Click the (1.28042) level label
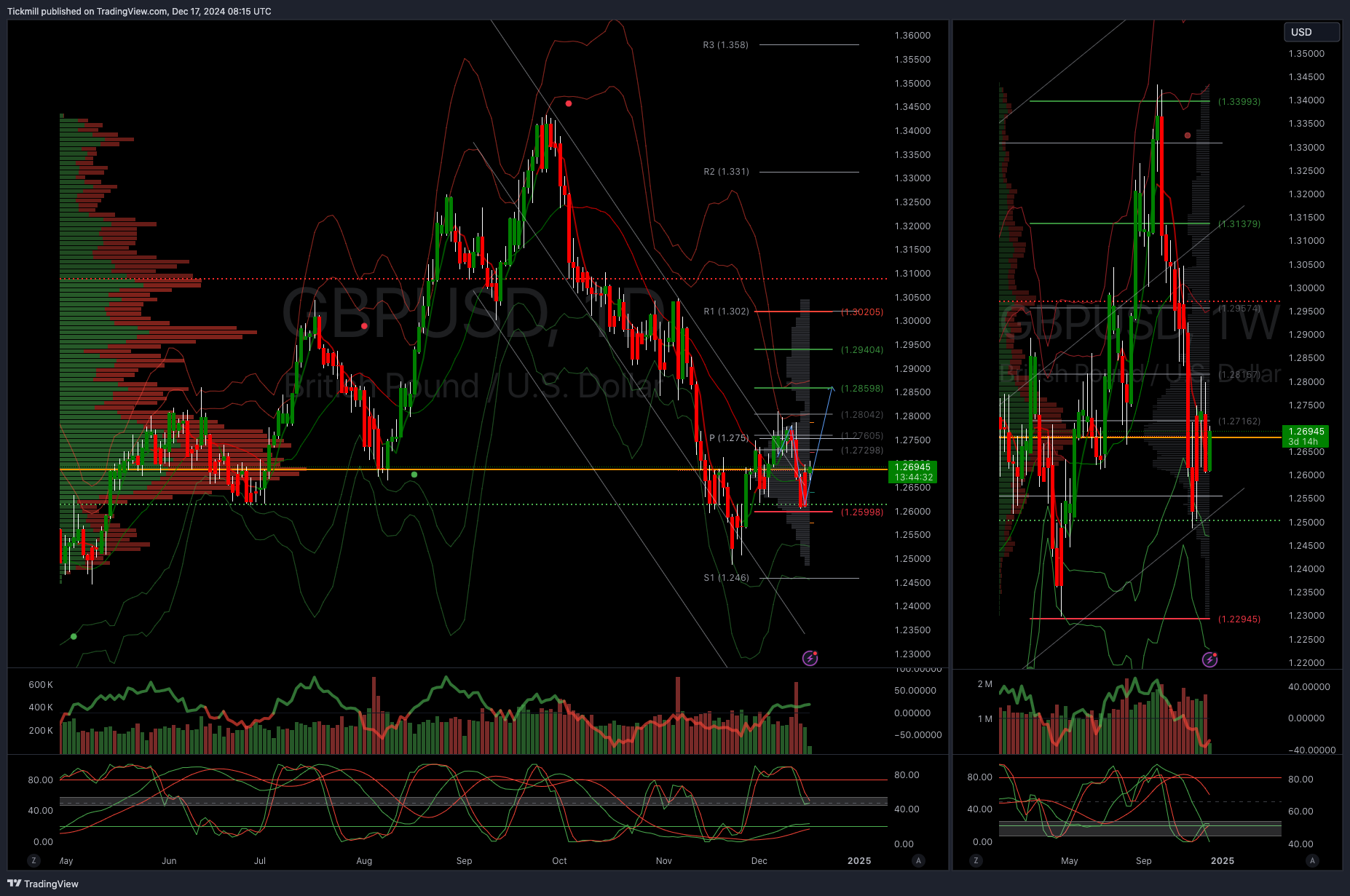The height and width of the screenshot is (896, 1350). click(862, 415)
